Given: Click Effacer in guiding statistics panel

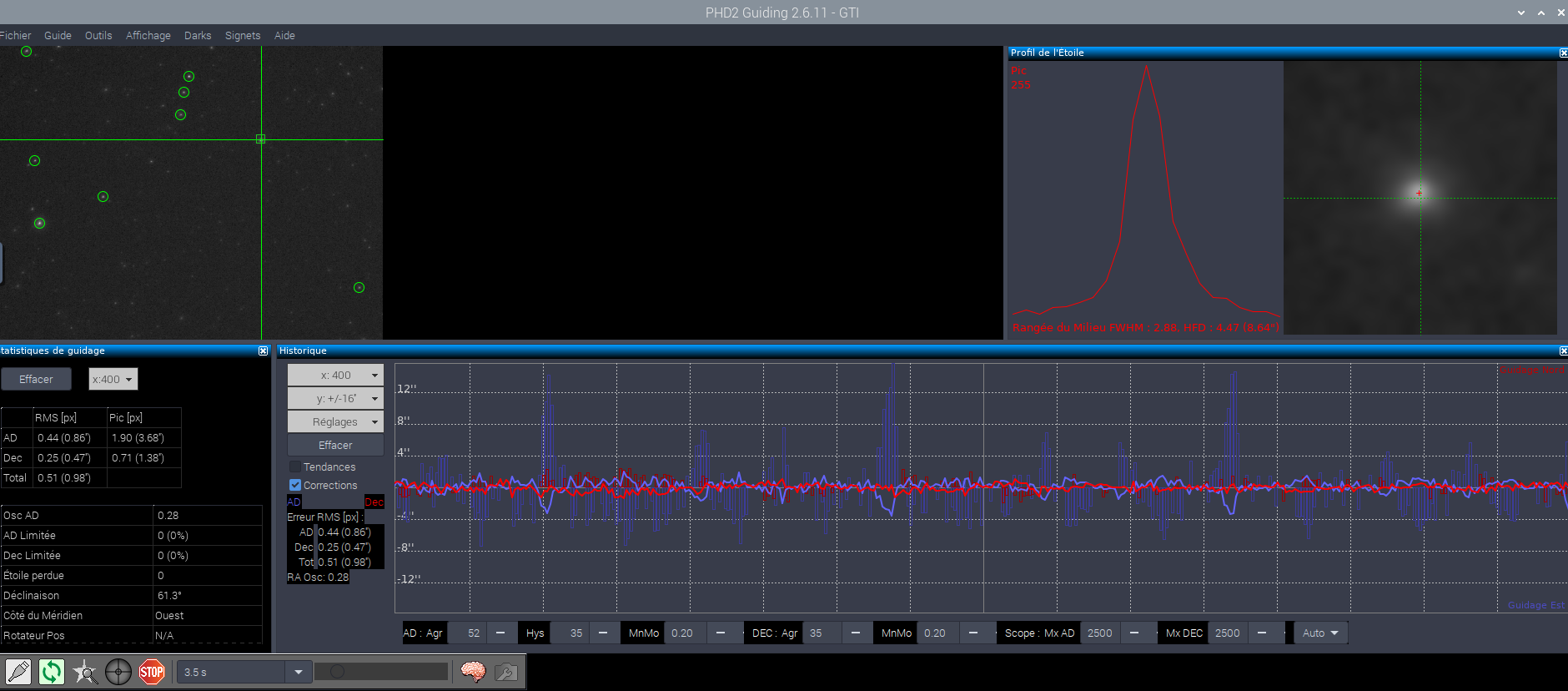Looking at the screenshot, I should pos(36,379).
